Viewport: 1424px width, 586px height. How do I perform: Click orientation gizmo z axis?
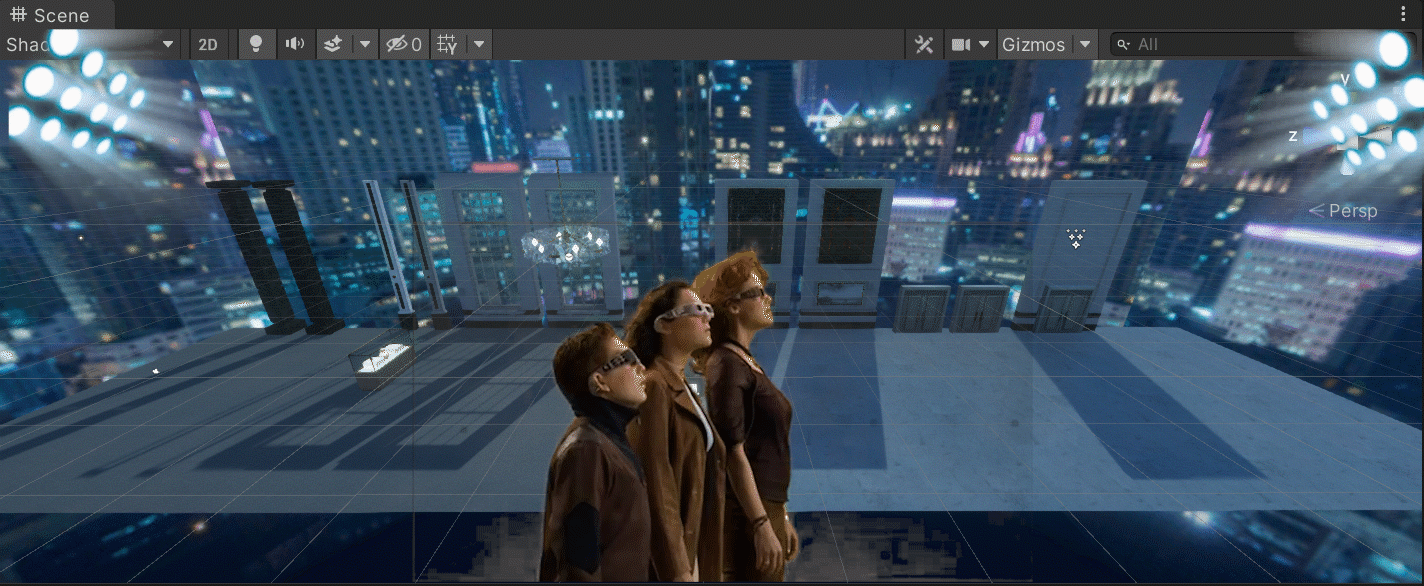pos(1293,135)
